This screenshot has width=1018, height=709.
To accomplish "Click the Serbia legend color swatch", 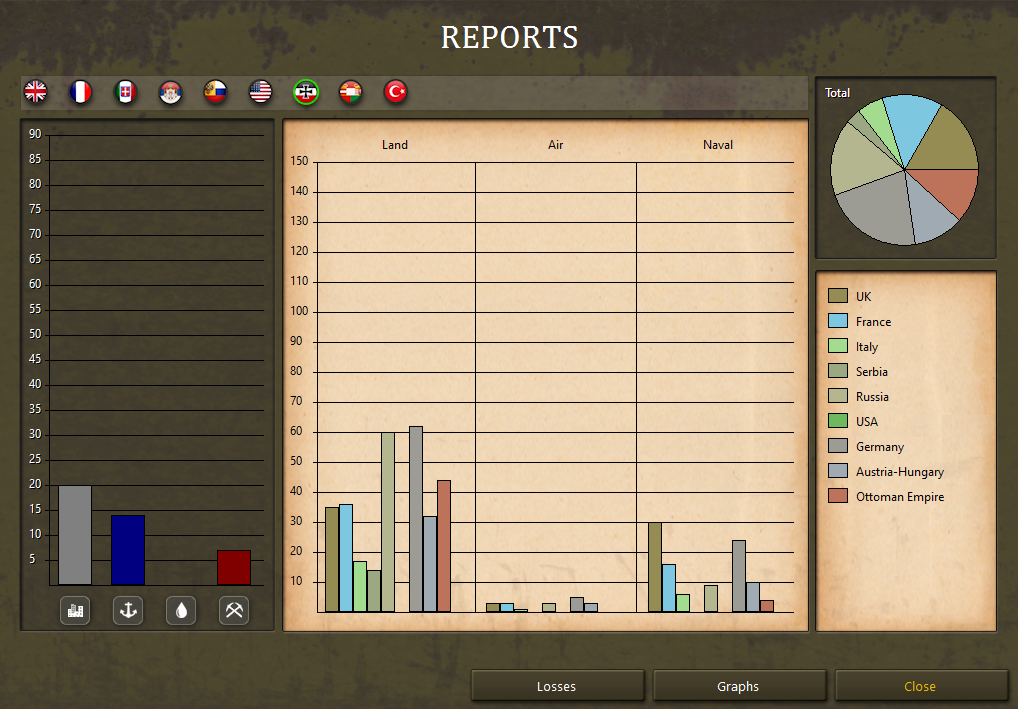I will pos(838,371).
